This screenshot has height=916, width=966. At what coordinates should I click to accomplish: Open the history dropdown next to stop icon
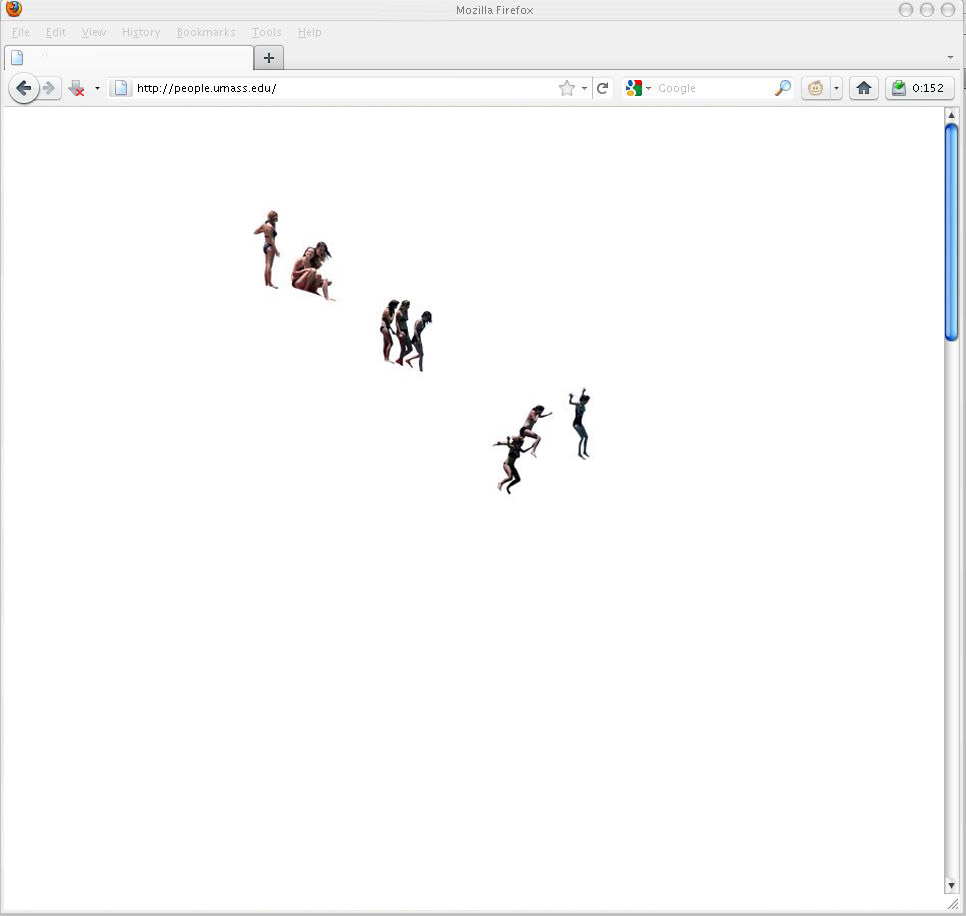pos(97,89)
